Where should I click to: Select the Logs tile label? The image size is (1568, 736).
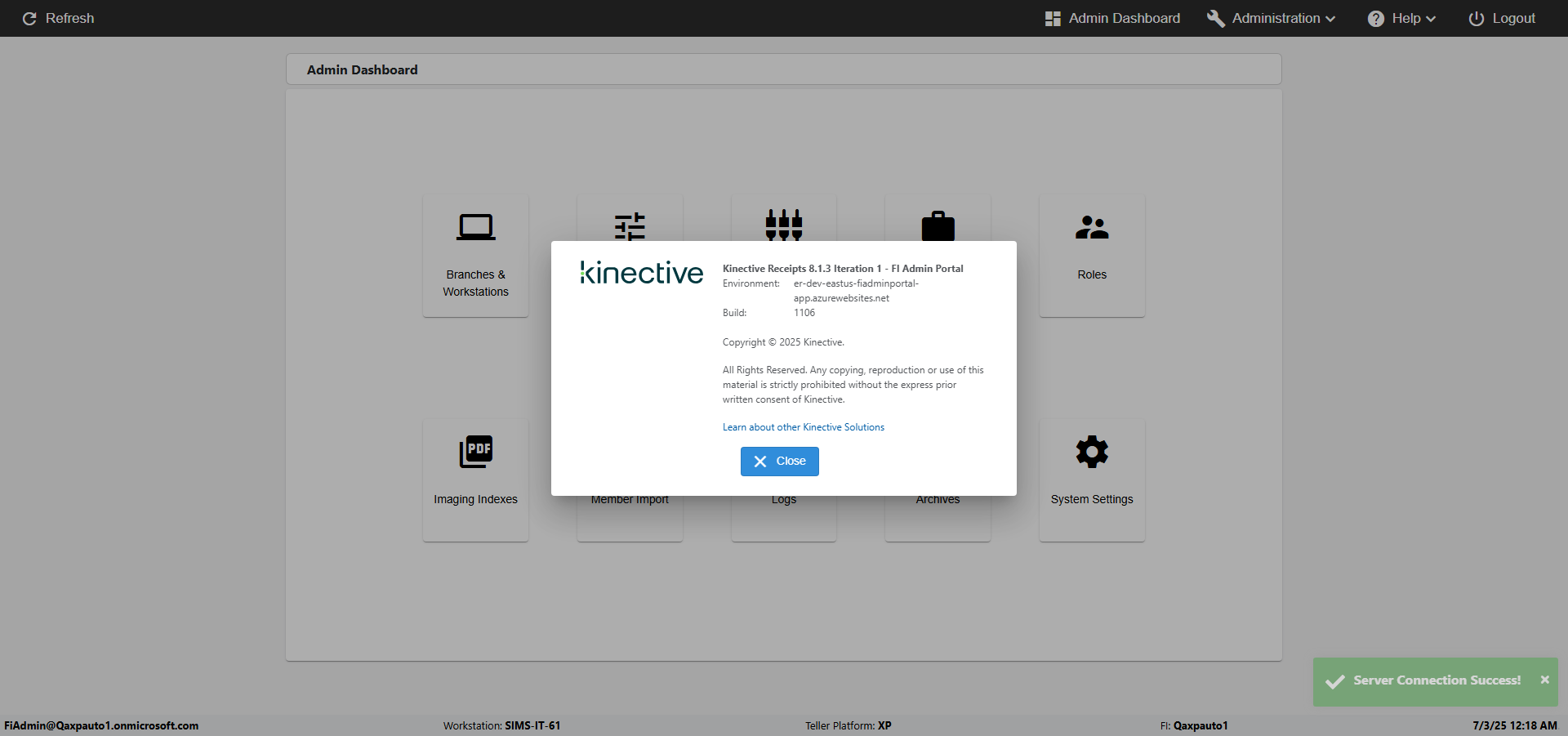784,500
